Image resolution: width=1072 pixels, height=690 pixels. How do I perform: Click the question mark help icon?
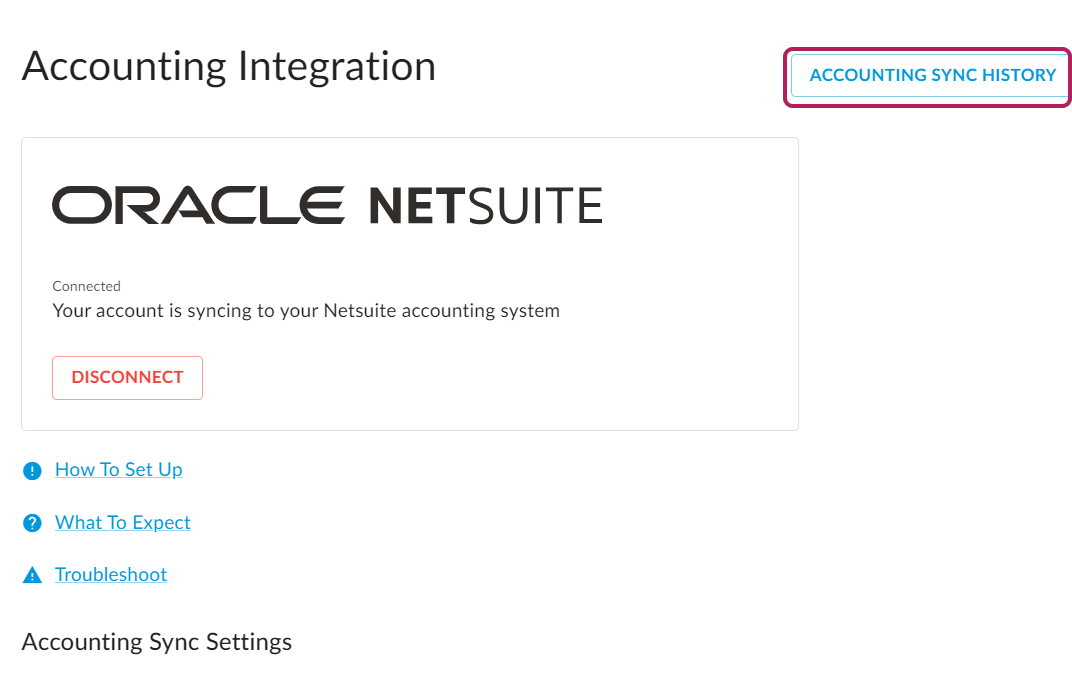point(33,523)
